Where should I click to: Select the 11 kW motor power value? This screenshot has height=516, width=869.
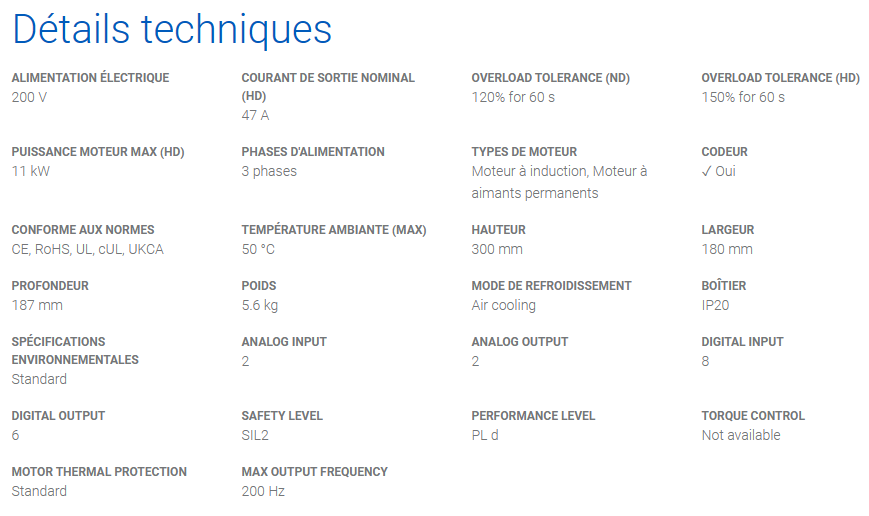(31, 171)
